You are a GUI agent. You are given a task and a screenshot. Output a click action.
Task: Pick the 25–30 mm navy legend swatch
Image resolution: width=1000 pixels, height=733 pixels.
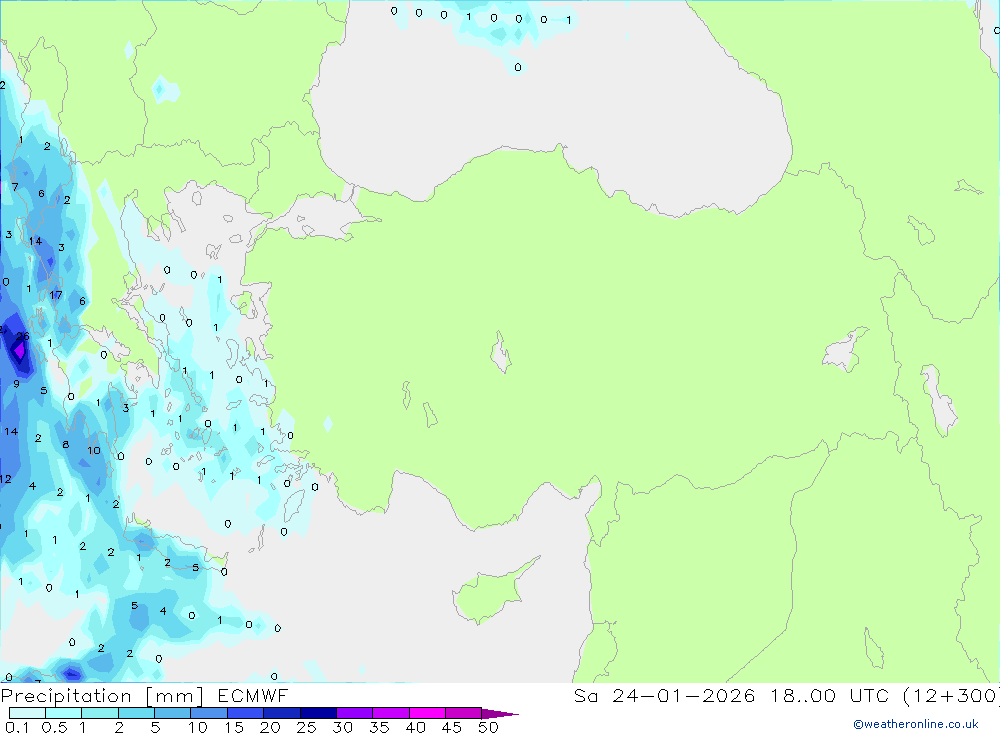[x=318, y=713]
